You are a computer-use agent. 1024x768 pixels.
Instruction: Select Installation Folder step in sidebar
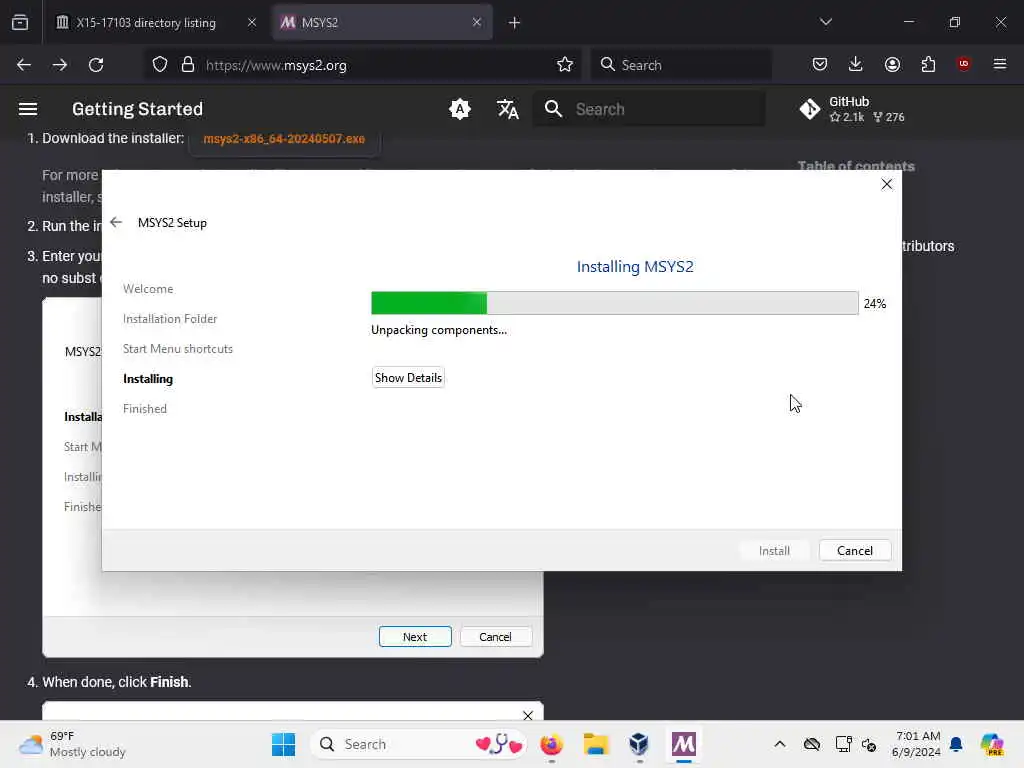170,319
